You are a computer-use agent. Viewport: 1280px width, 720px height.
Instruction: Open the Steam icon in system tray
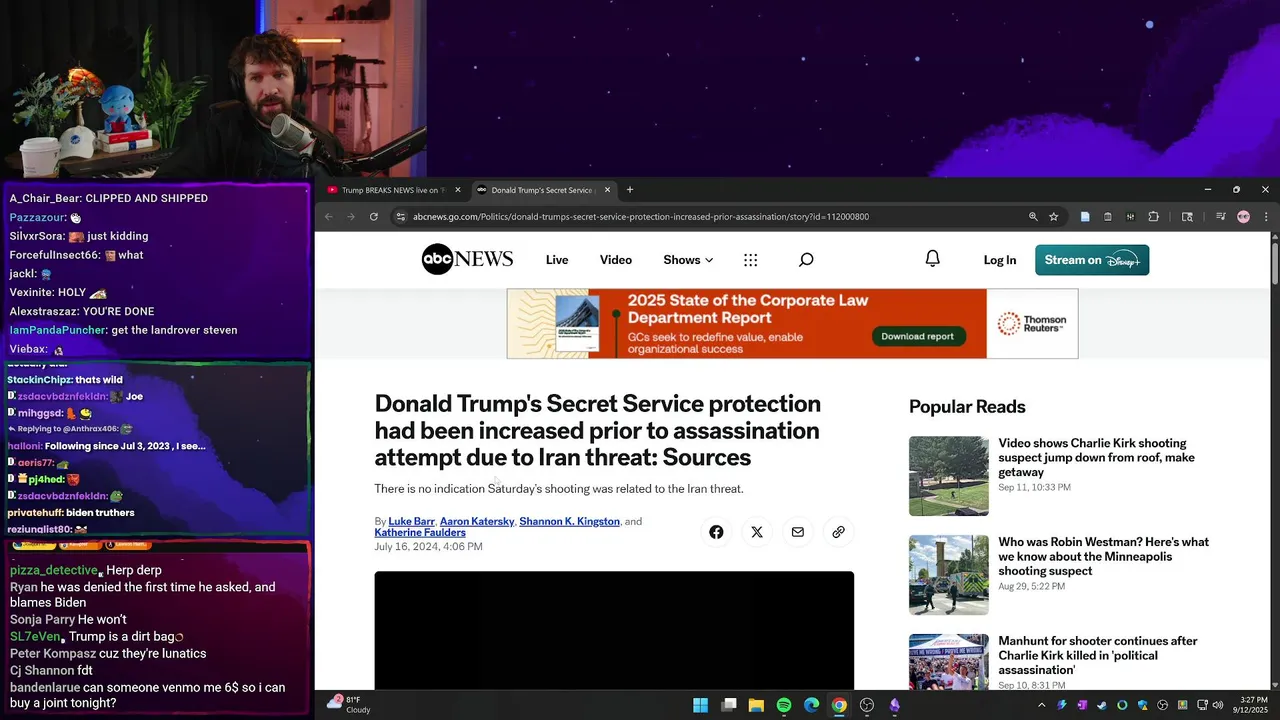(1102, 705)
